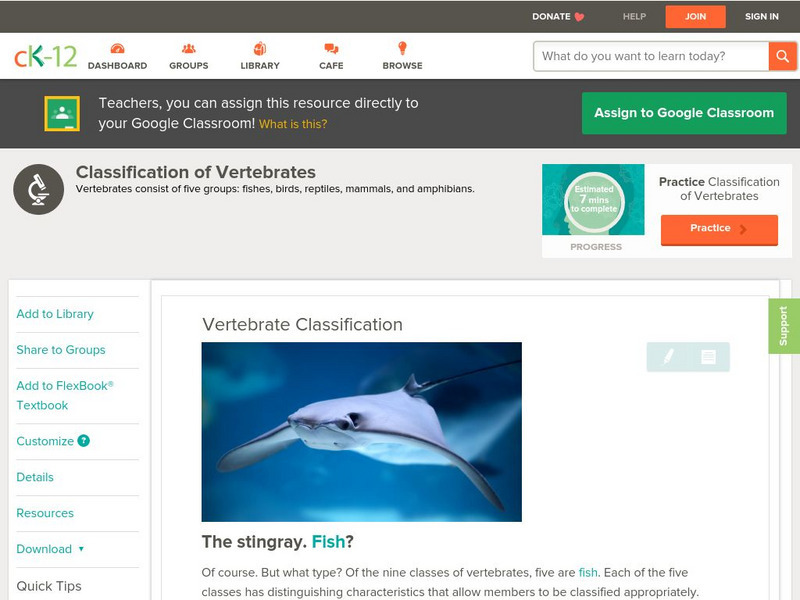Open the Help menu item
This screenshot has height=600, width=800.
click(x=634, y=16)
